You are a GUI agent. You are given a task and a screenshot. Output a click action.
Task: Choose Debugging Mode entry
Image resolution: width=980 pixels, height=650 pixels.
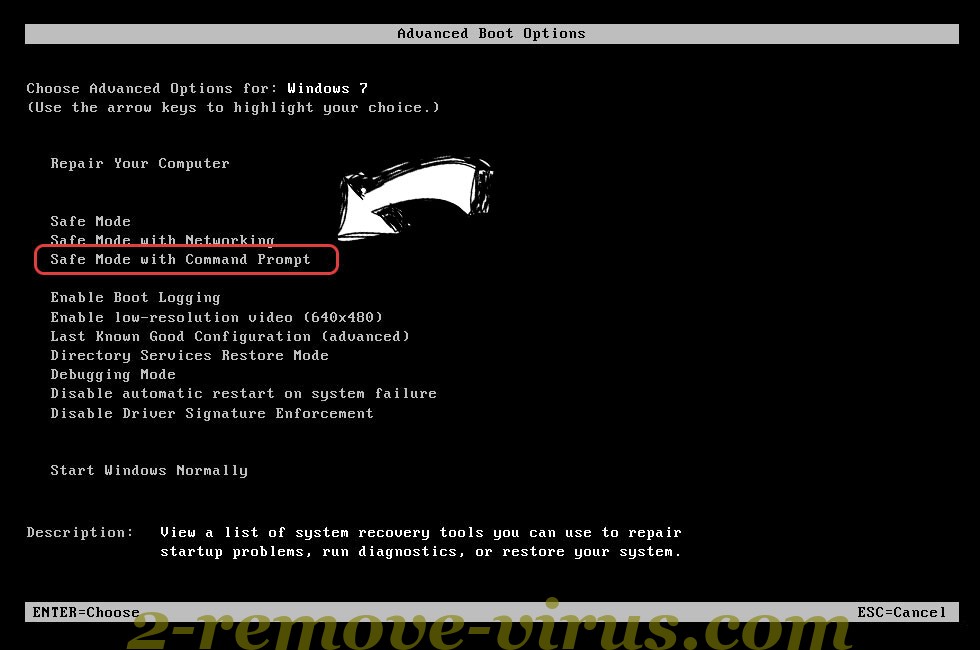tap(113, 375)
